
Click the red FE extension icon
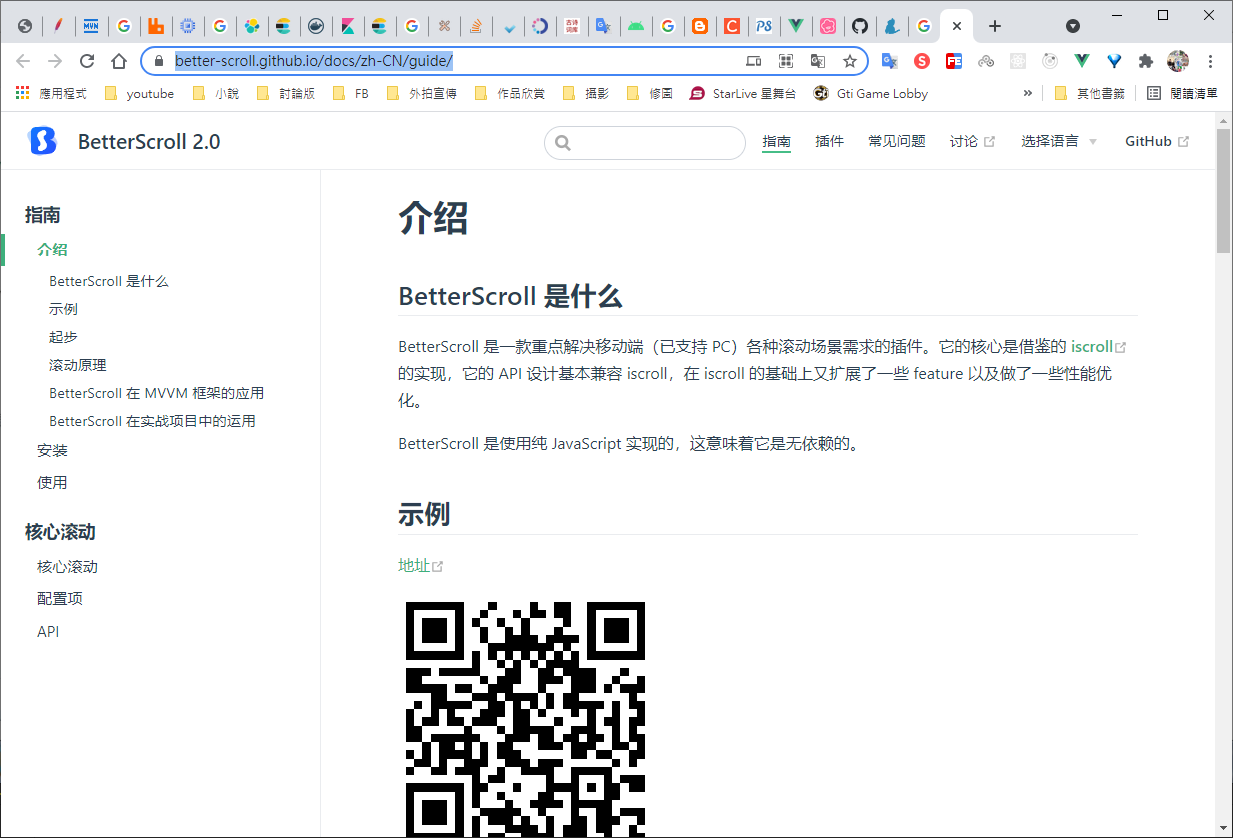click(x=954, y=61)
